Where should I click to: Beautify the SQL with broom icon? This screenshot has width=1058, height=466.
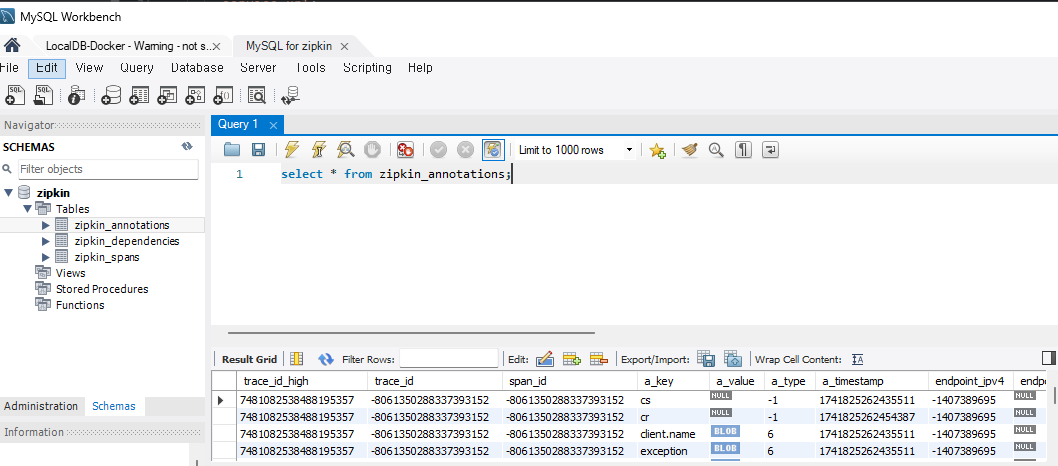690,150
